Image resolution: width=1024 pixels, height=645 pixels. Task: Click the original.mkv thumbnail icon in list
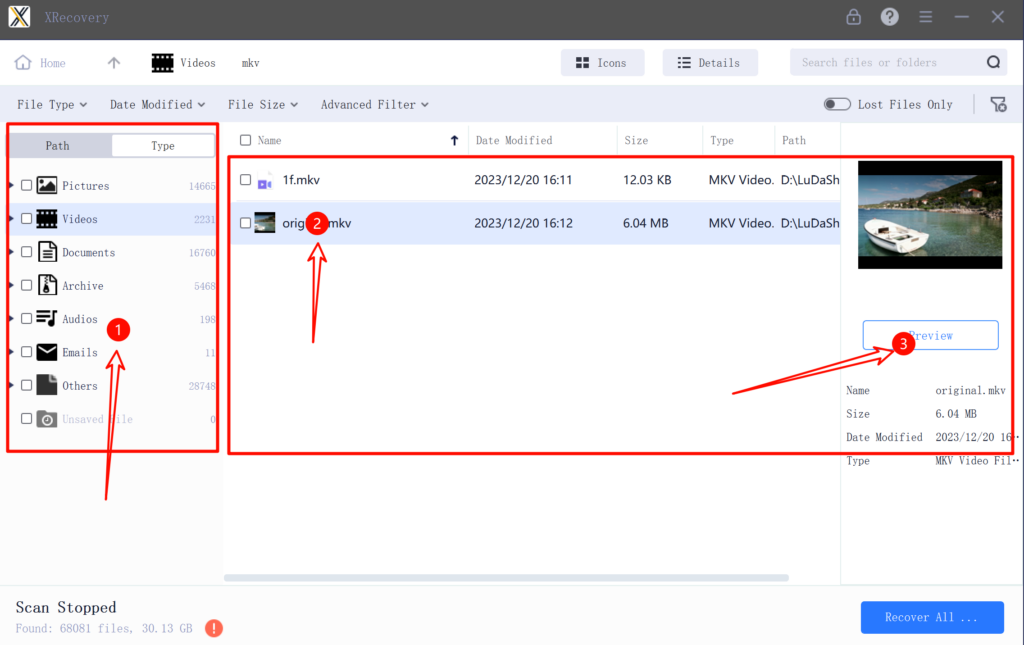[x=264, y=223]
